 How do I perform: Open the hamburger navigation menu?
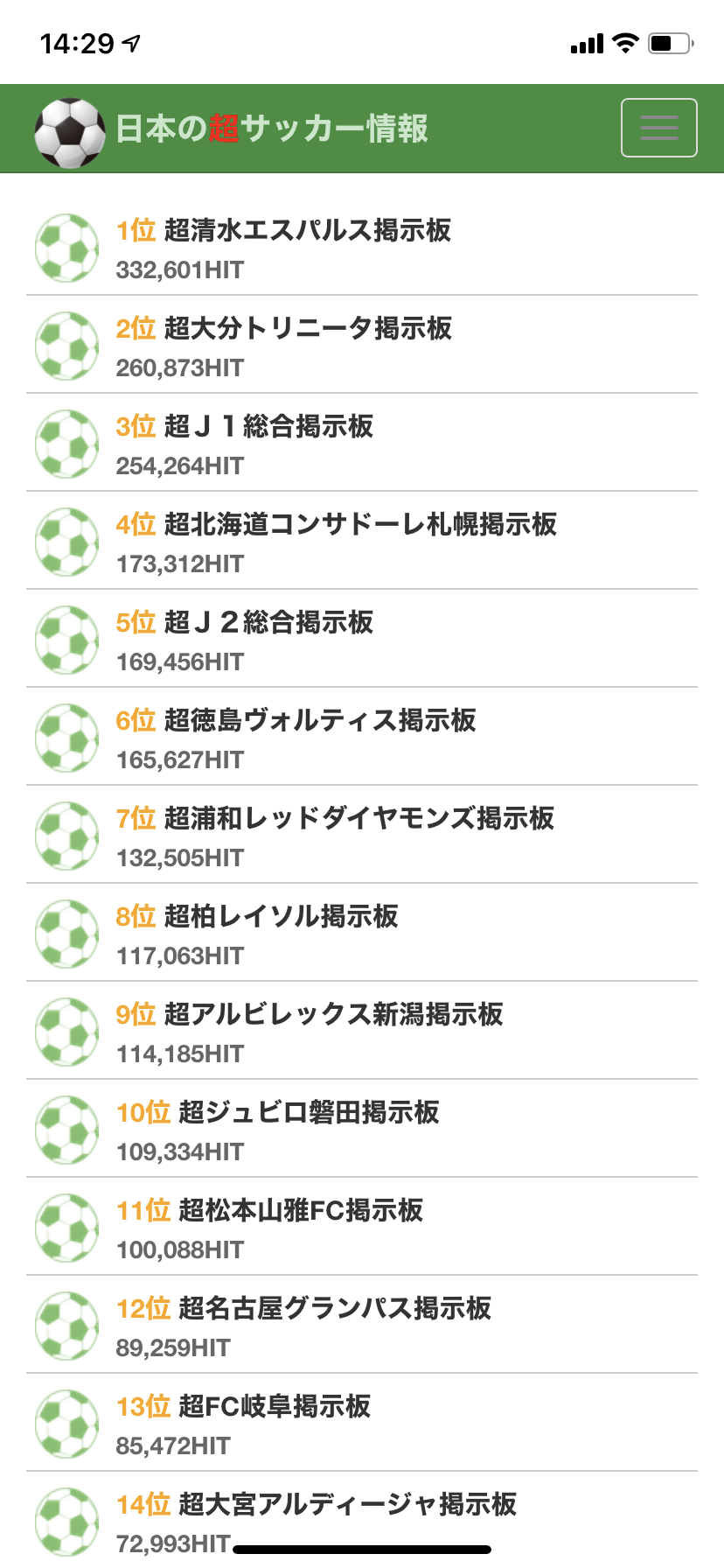pos(658,128)
